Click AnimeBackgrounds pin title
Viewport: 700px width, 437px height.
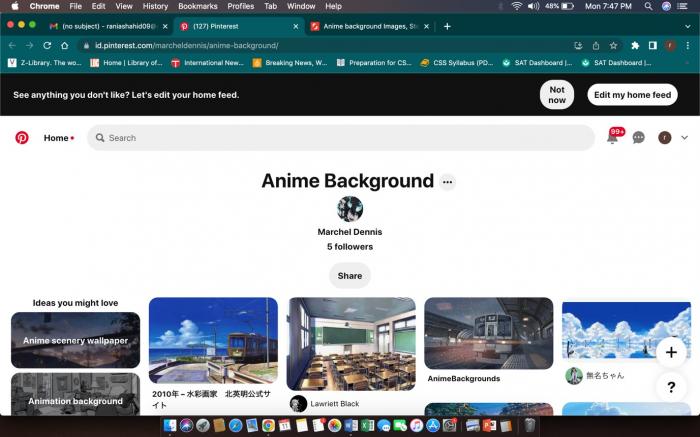(463, 379)
